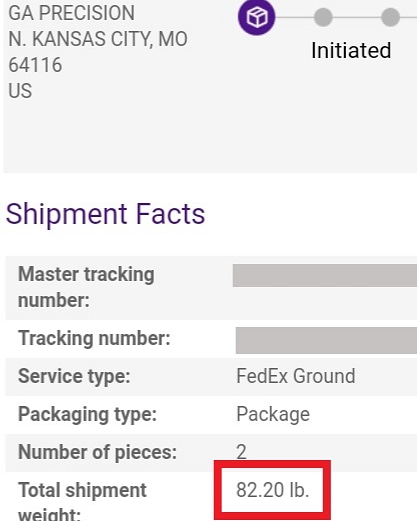Click the Shipment Facts heading

pos(105,214)
